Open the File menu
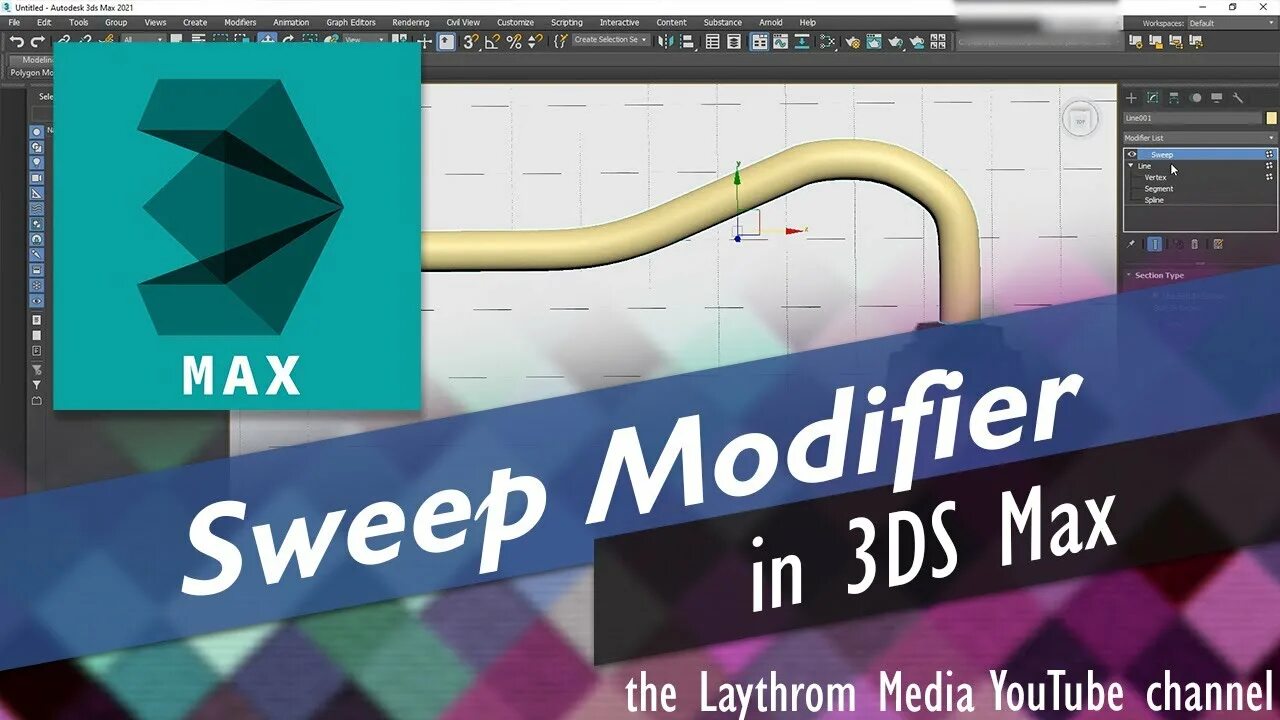Screen dimensions: 1280x720 coord(14,22)
